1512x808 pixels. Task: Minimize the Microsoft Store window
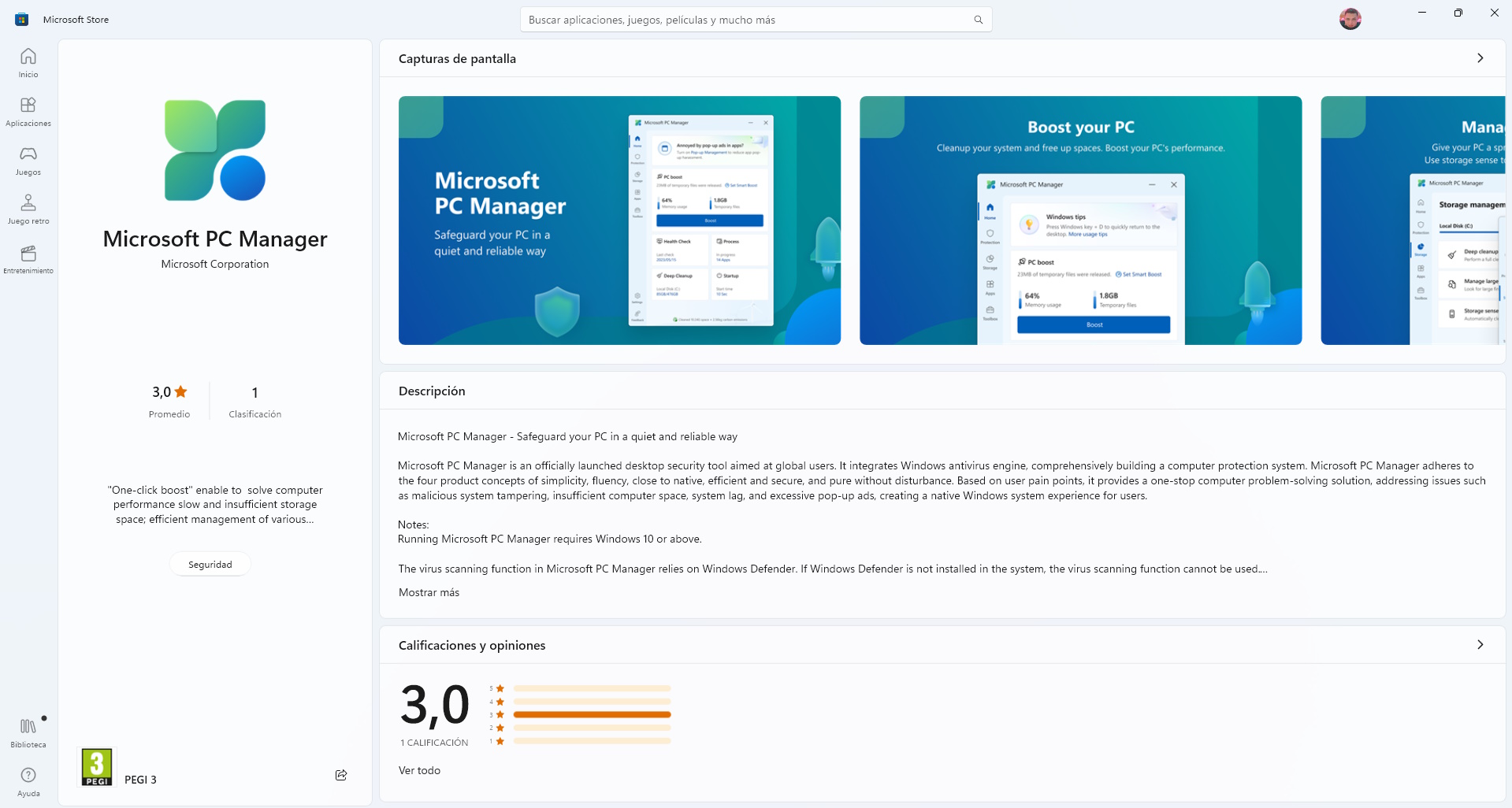pos(1422,13)
